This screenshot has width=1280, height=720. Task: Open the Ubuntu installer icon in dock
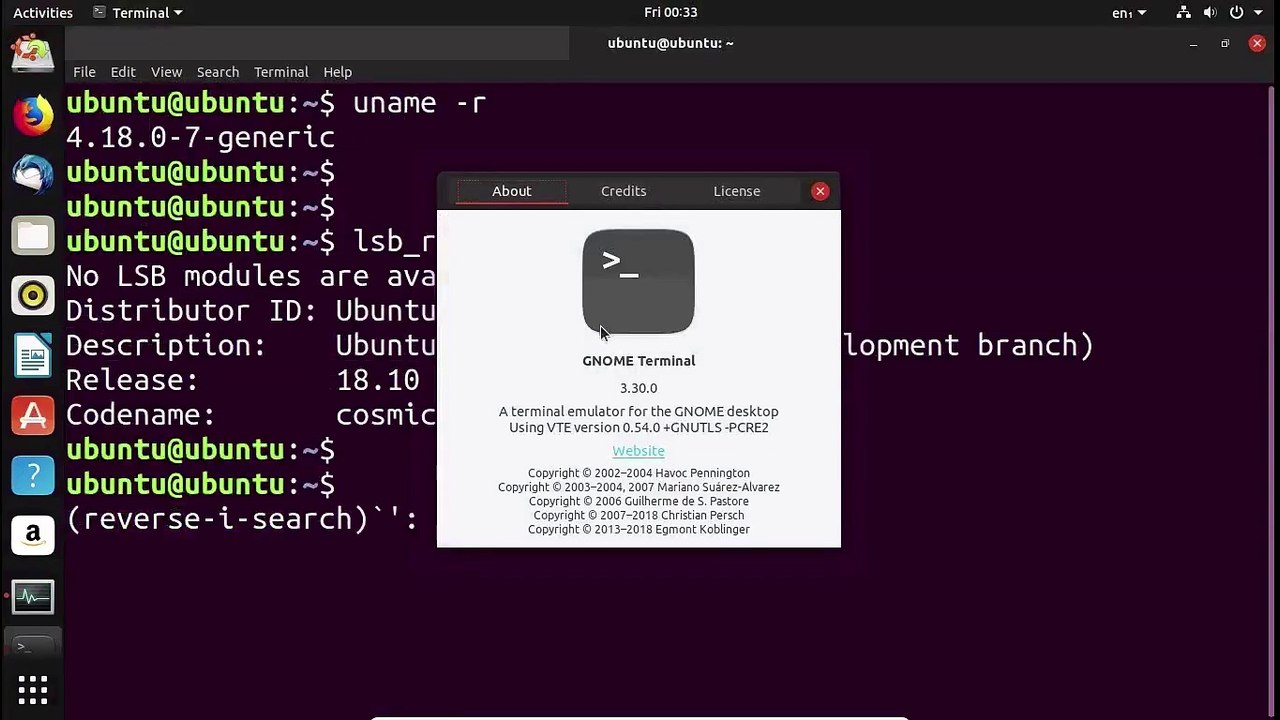click(x=32, y=52)
